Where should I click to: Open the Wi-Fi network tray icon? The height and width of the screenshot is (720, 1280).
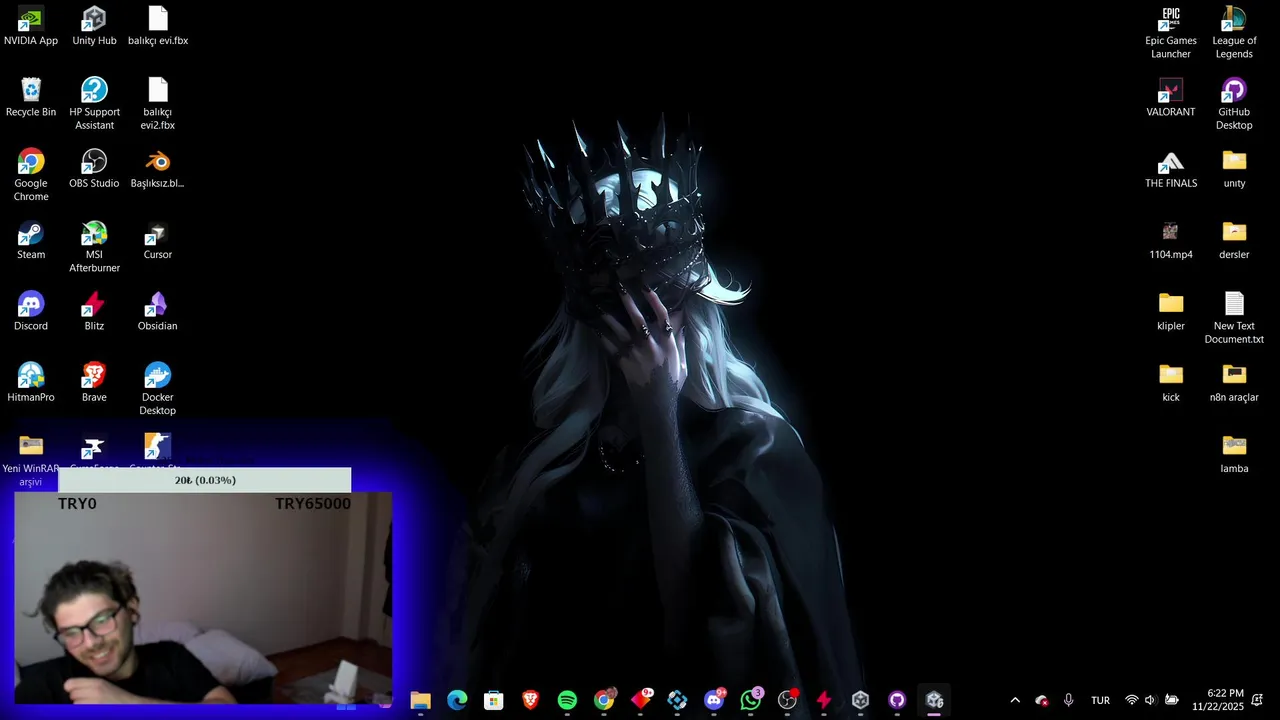click(x=1131, y=700)
